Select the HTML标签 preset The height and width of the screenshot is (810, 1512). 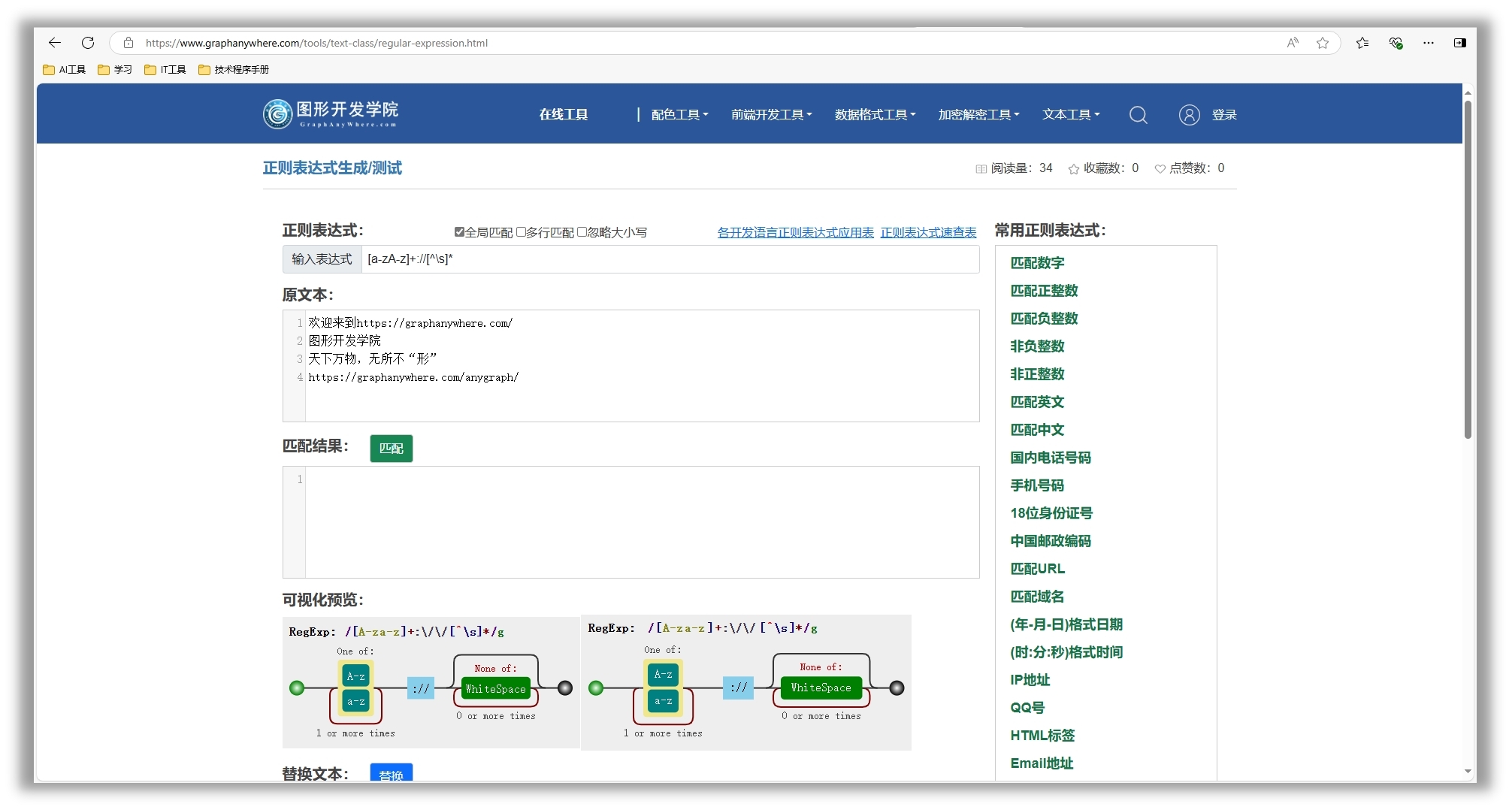(1042, 736)
